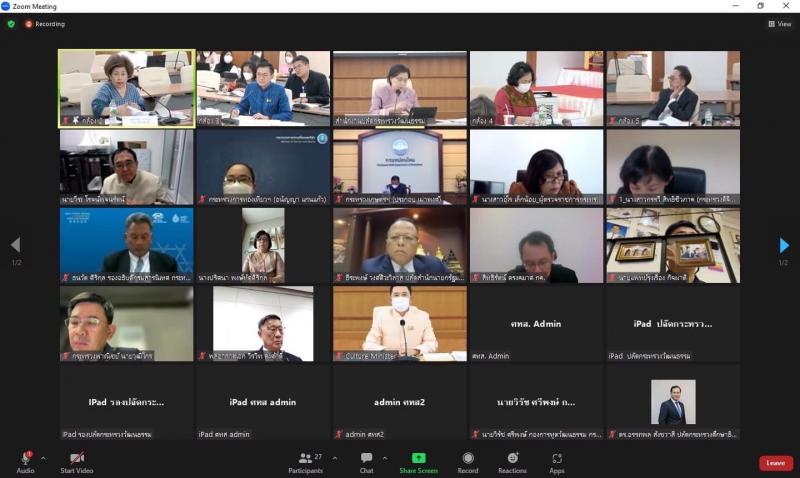Select the highlighted active speaker video tile
The width and height of the screenshot is (800, 478).
[x=127, y=88]
